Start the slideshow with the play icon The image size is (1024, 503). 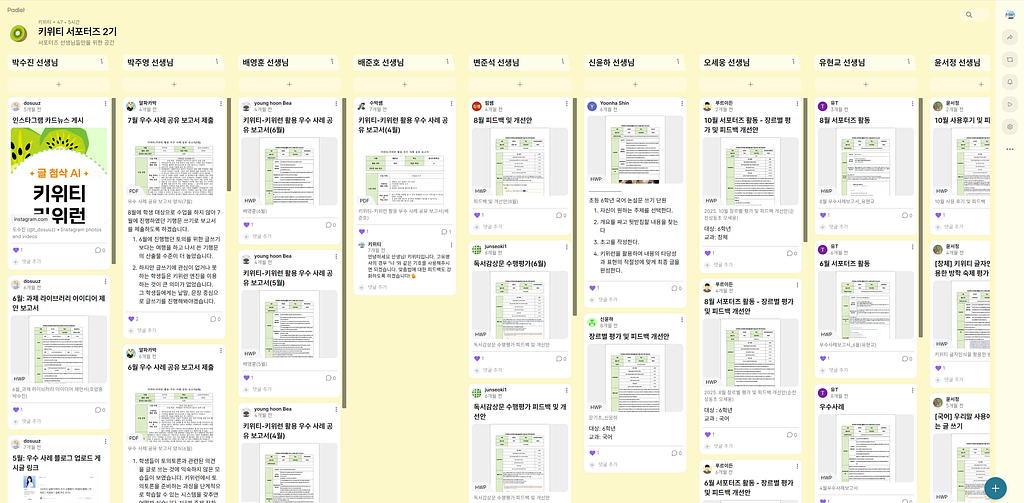coord(1010,104)
